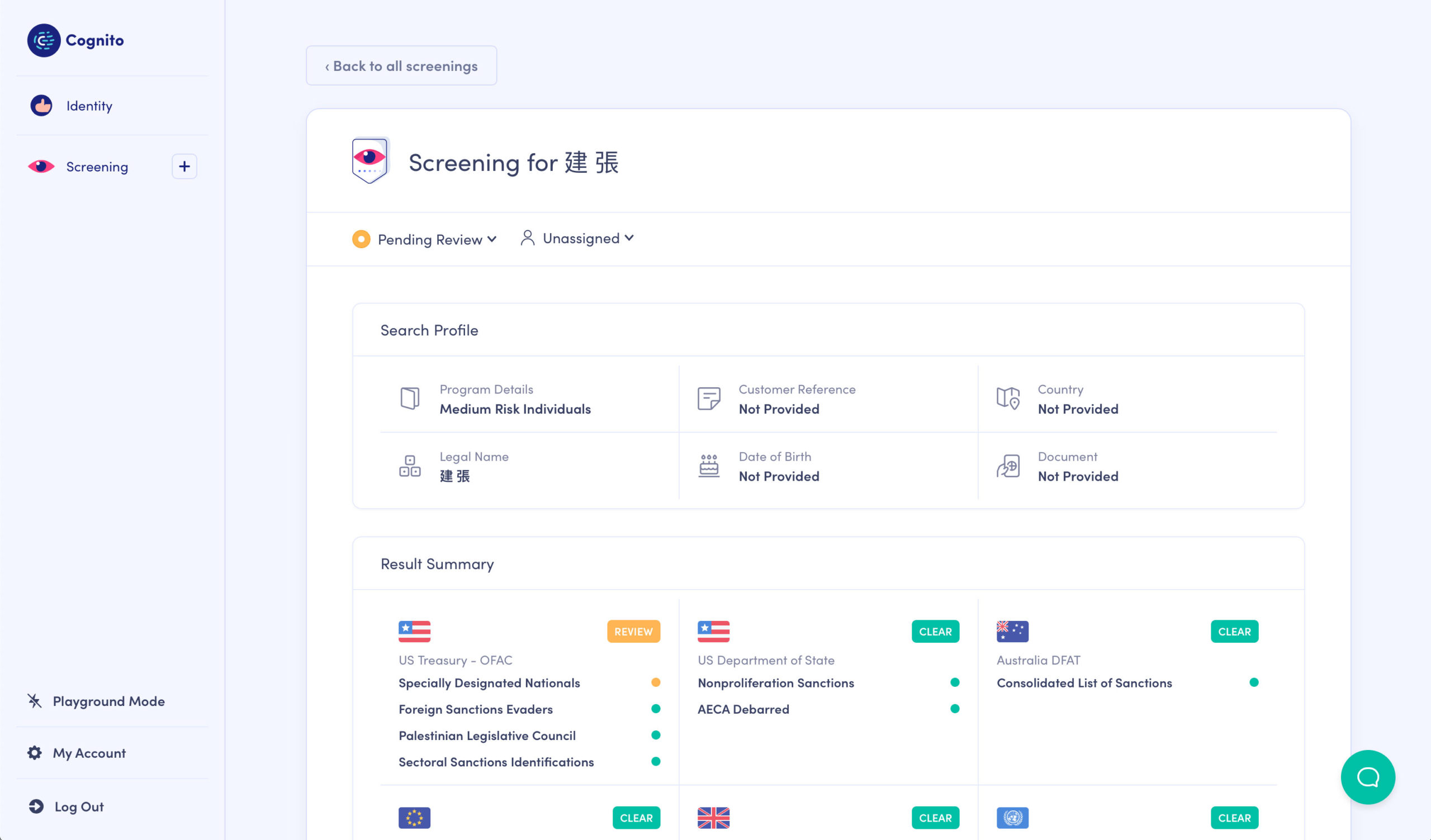
Task: Click the CLEAR badge for US Department of State
Action: pos(935,631)
